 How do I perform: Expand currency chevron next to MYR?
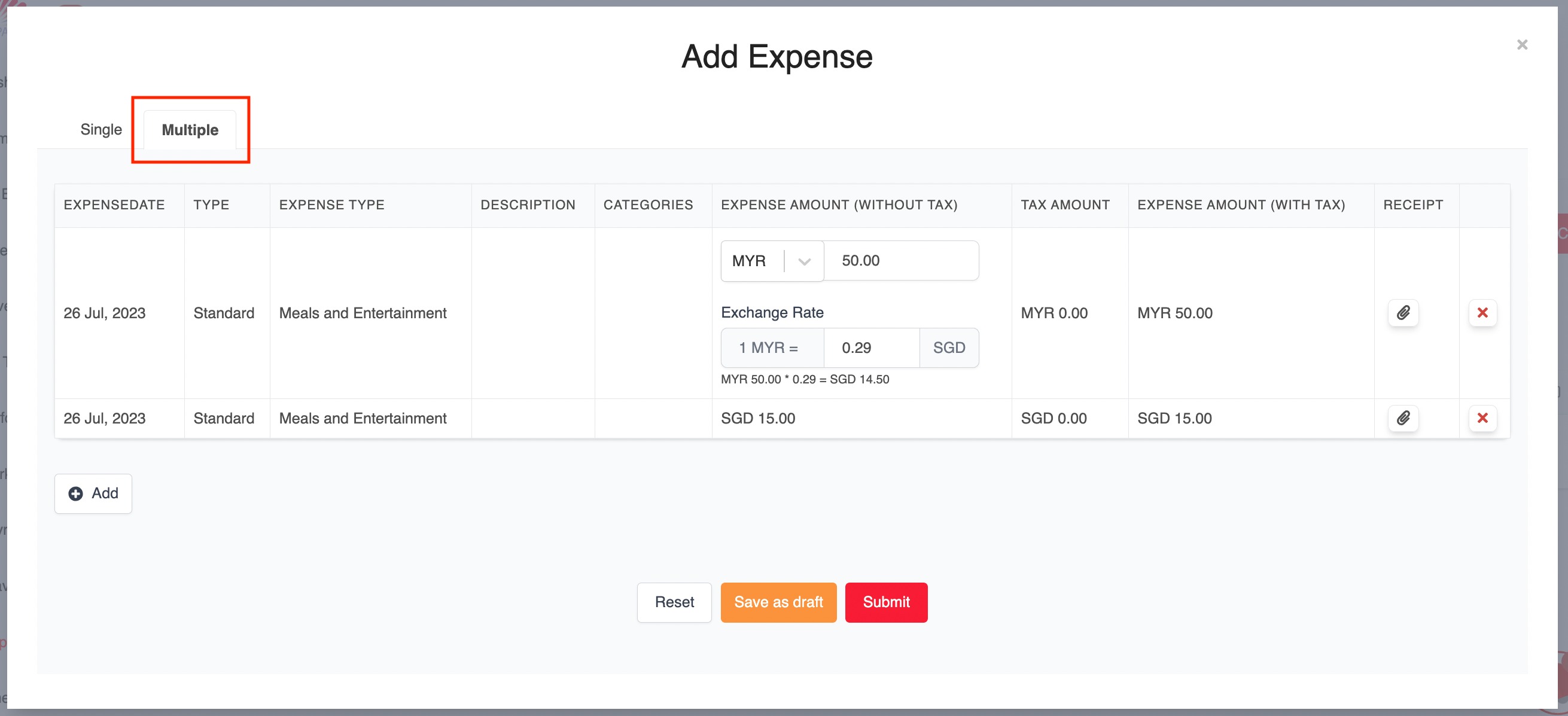point(804,262)
